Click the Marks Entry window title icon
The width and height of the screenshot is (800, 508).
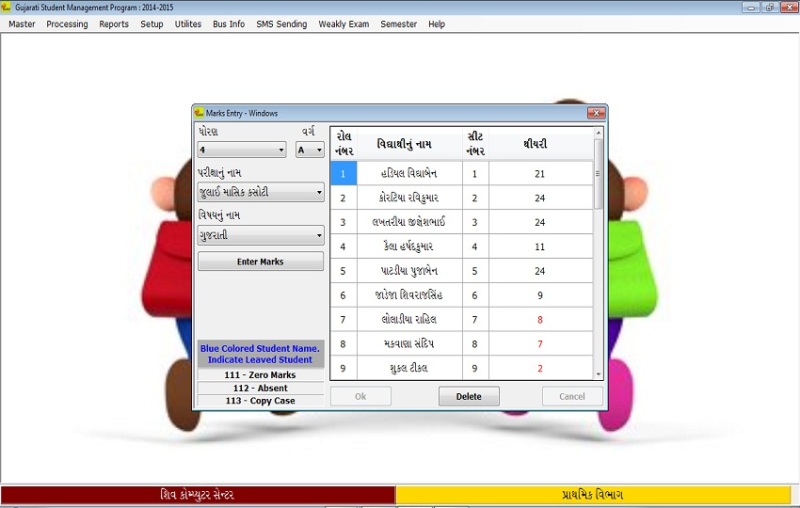pos(199,113)
